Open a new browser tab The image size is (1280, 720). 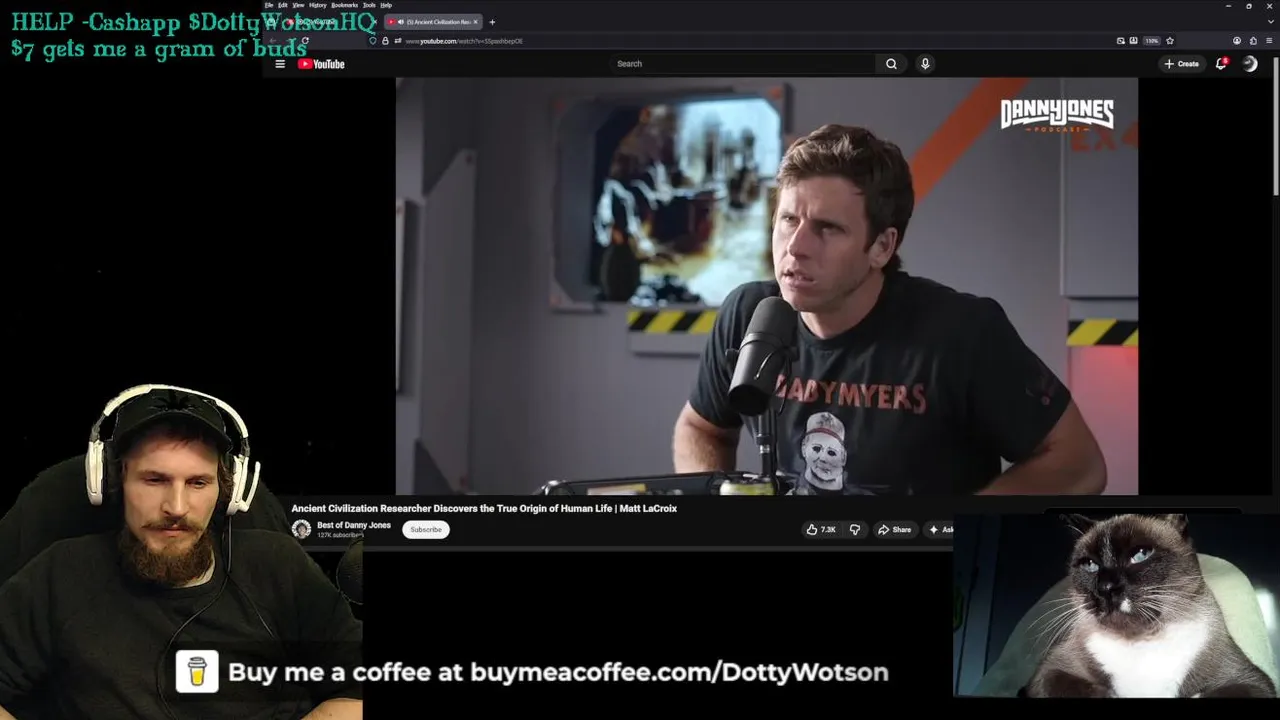[492, 22]
